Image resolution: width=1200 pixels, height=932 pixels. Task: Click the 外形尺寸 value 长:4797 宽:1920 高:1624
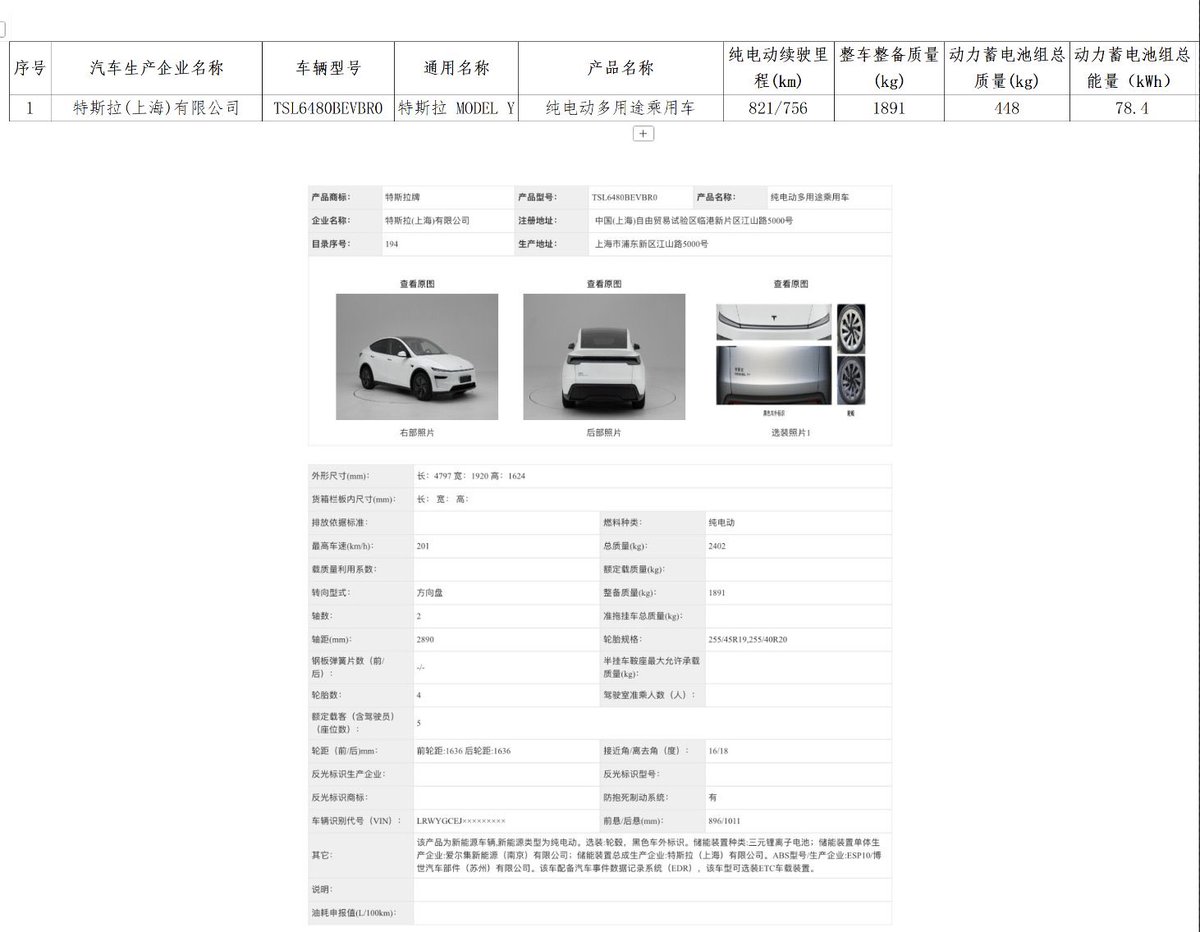click(471, 476)
